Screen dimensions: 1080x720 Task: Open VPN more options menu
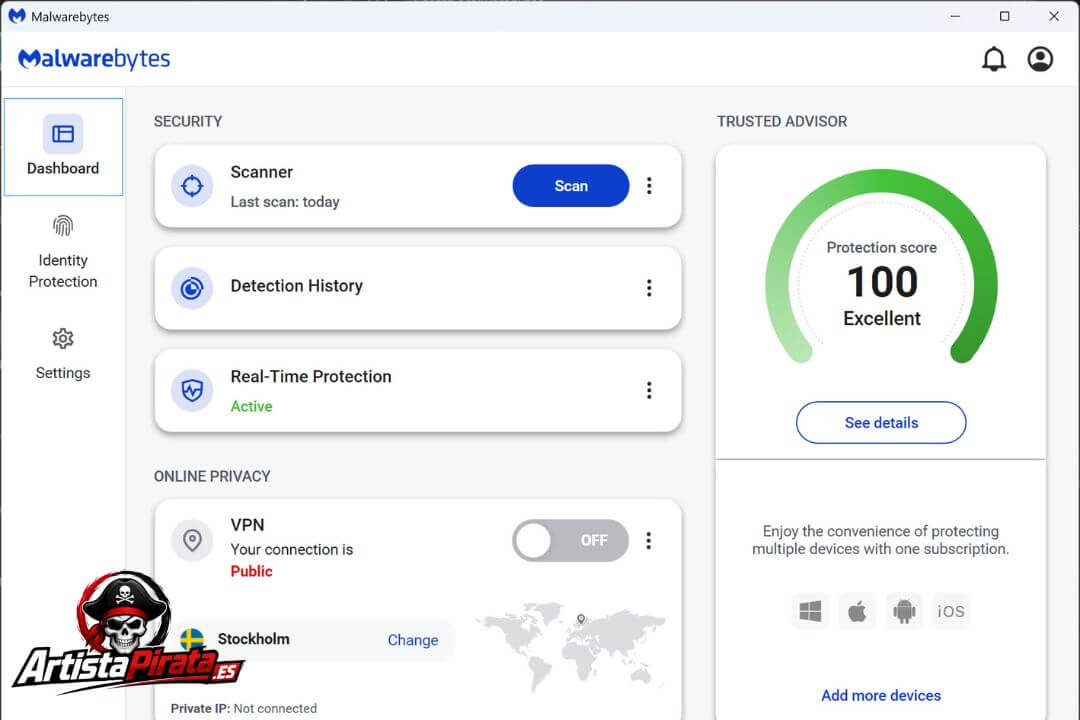coord(649,541)
